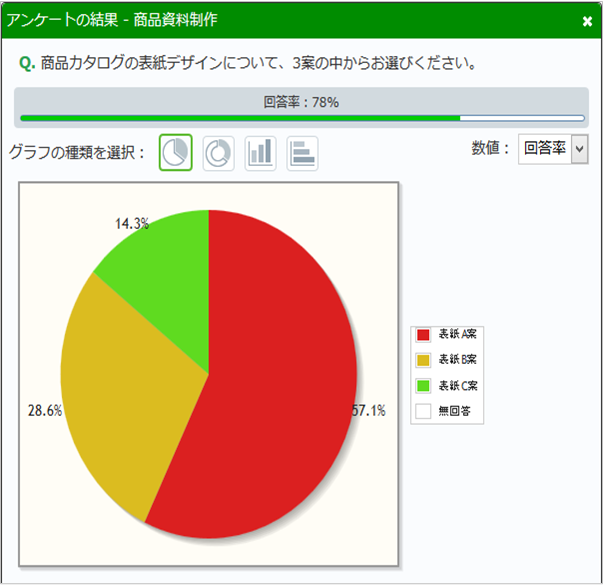Close the アンケートの結果 dialog
Screen dimensions: 603x585
[x=587, y=20]
